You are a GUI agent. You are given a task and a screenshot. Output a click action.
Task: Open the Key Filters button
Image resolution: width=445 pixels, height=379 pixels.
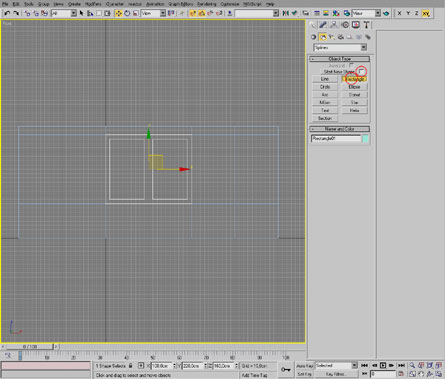(x=336, y=374)
